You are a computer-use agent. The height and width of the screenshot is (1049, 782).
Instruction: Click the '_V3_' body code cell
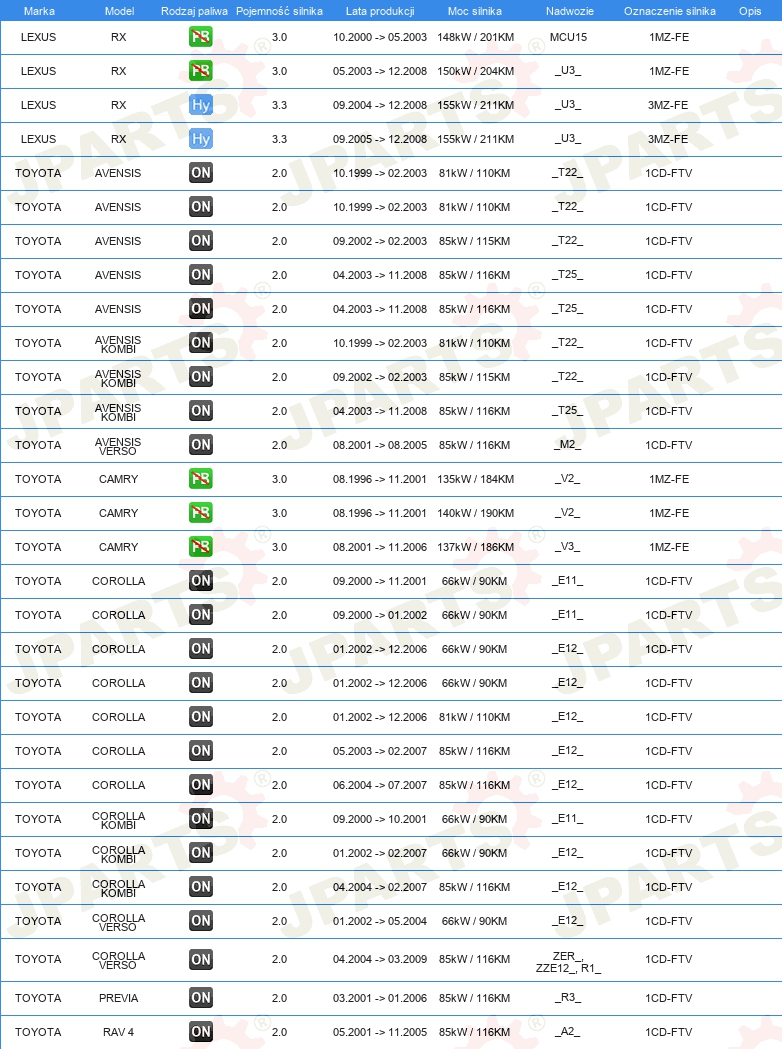point(567,546)
